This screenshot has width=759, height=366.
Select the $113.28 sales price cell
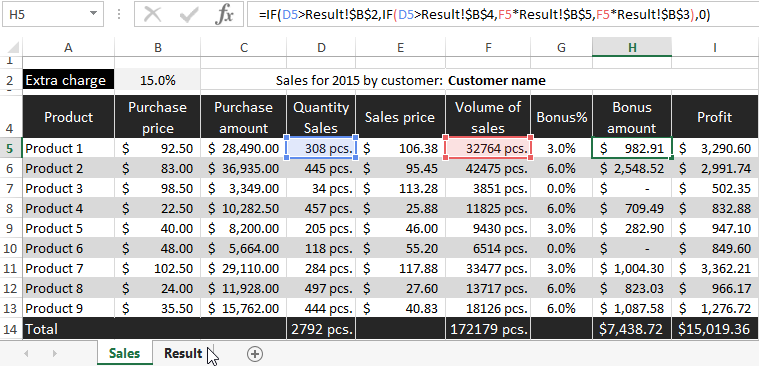click(x=400, y=188)
